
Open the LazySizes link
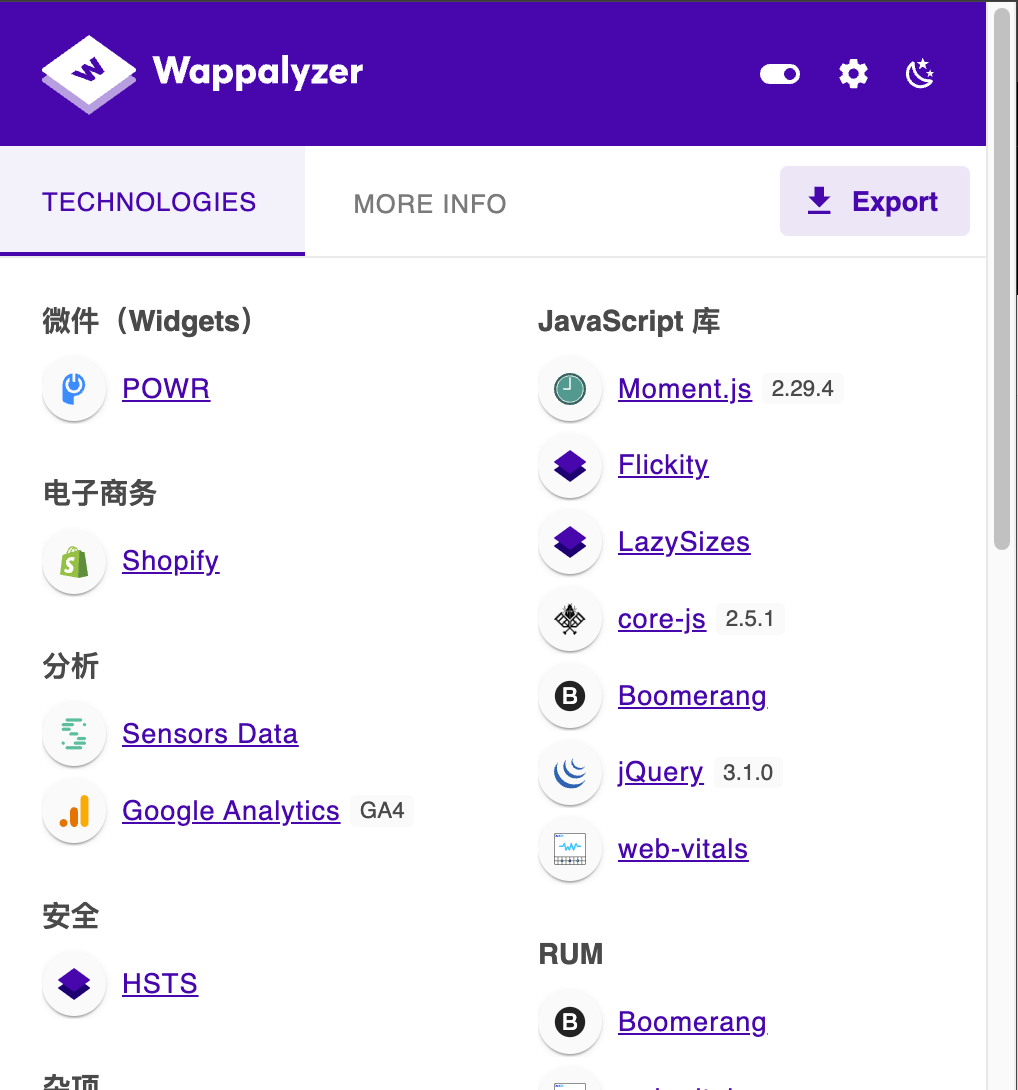pos(684,542)
